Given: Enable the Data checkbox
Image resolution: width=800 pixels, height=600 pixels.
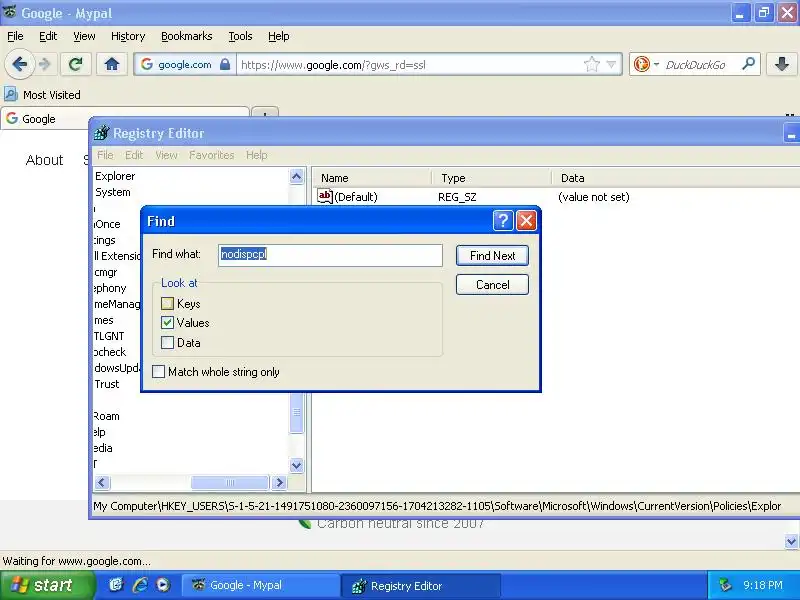Looking at the screenshot, I should (x=167, y=342).
